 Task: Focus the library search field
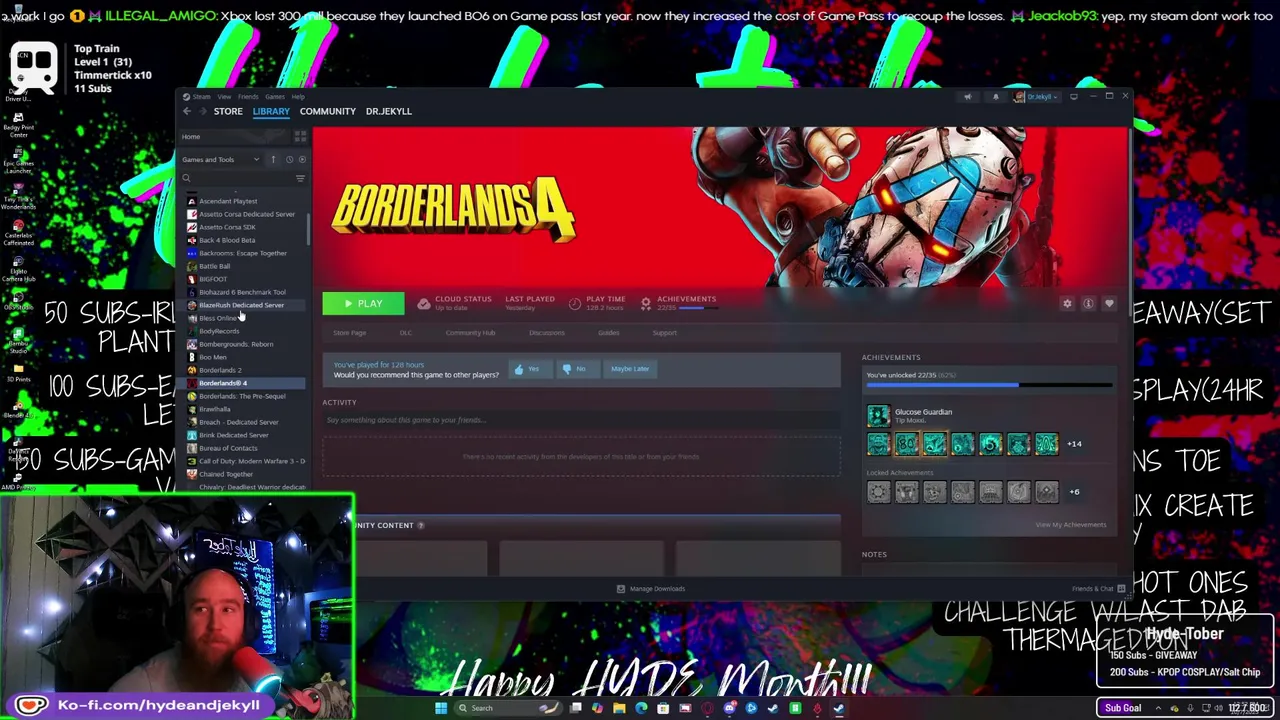pyautogui.click(x=242, y=178)
